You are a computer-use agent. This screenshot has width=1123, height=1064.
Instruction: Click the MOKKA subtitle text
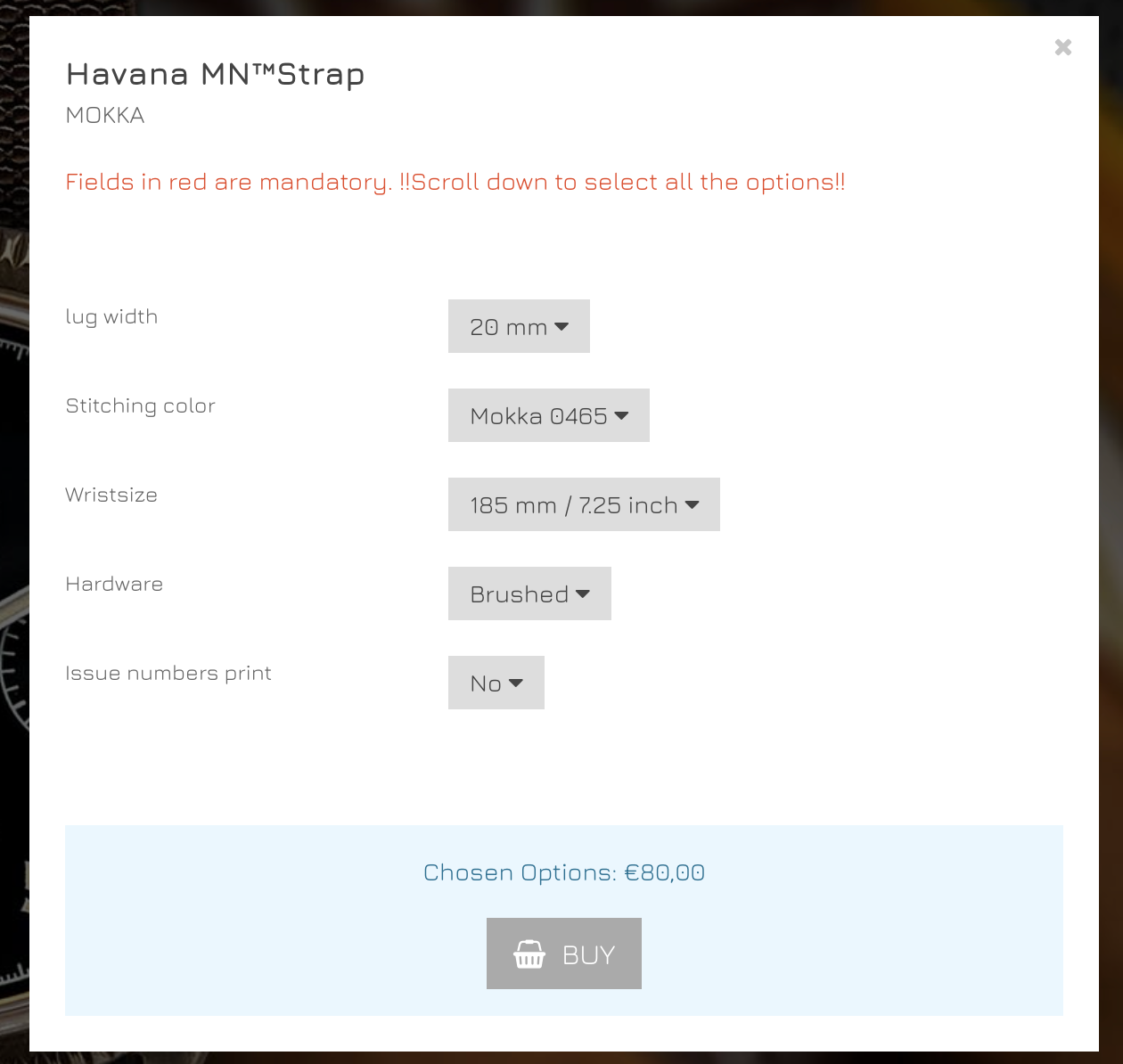pyautogui.click(x=105, y=116)
